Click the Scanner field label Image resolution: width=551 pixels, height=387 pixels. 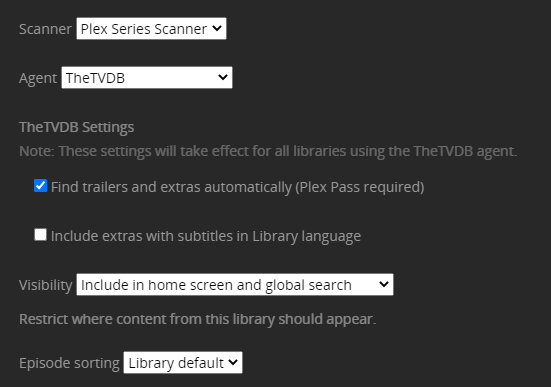(x=45, y=29)
